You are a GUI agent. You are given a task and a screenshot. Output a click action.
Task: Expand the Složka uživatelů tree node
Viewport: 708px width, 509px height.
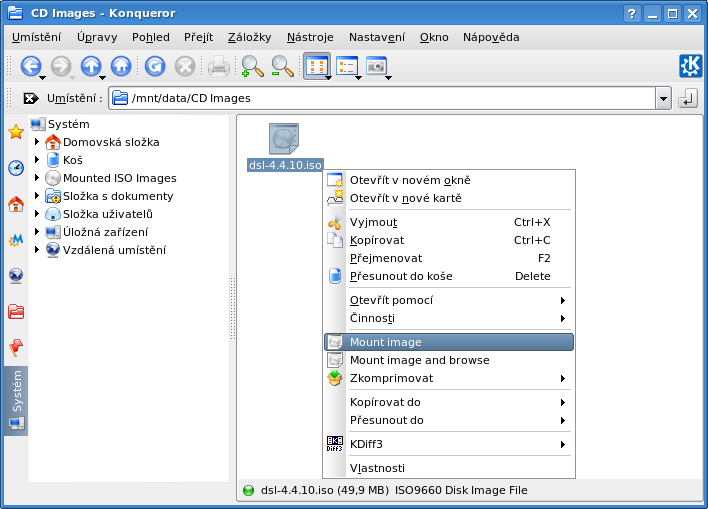37,214
